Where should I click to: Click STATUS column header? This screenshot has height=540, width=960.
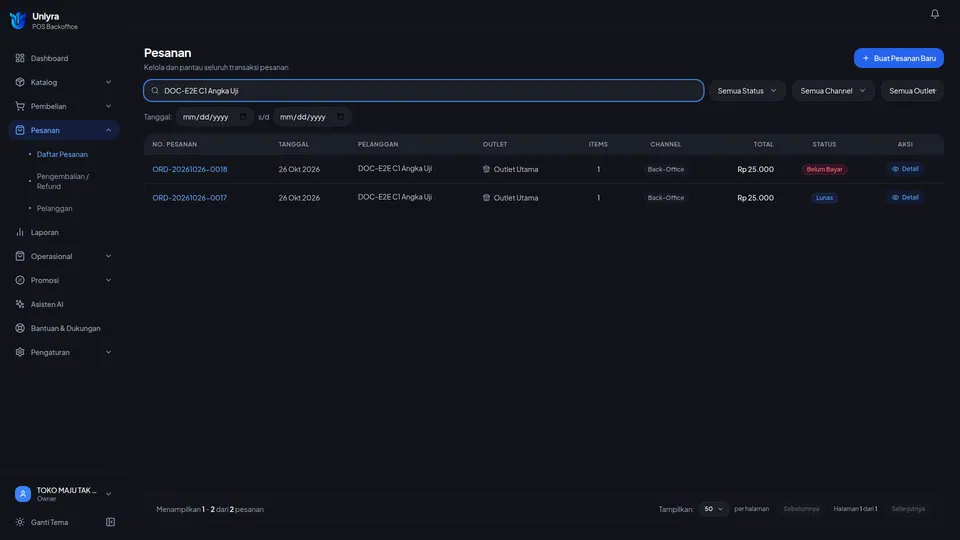tap(824, 144)
